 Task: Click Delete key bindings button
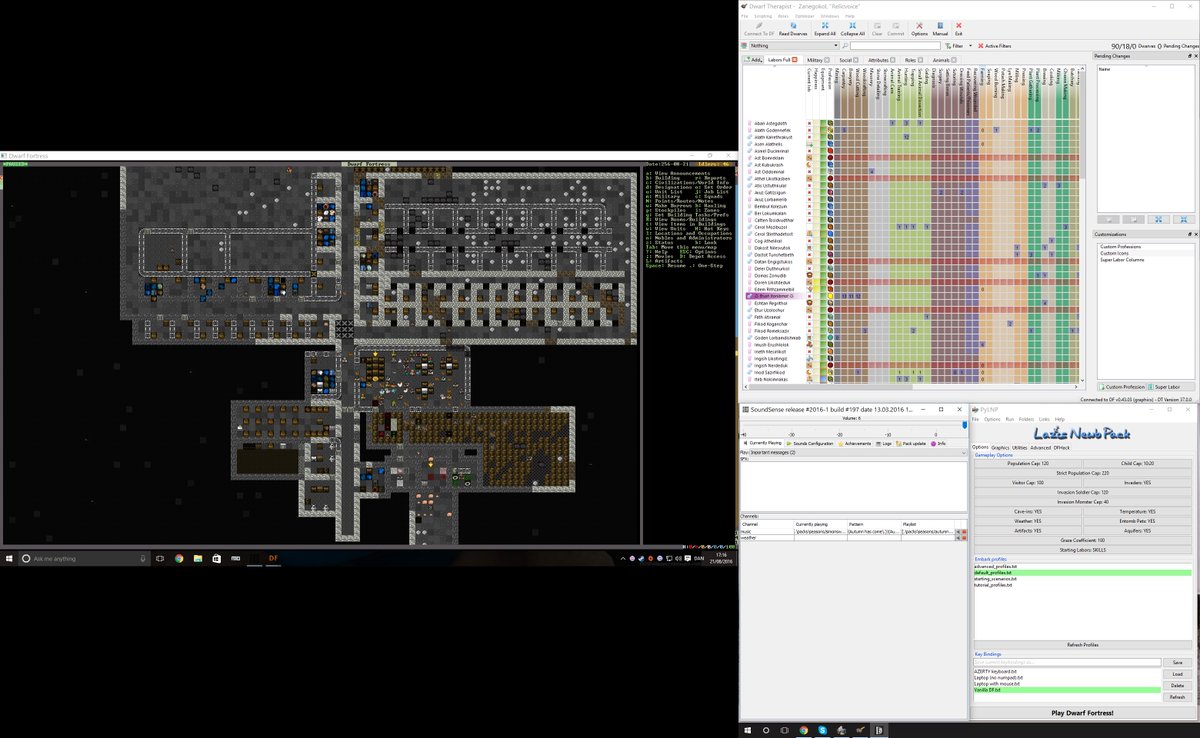(1177, 685)
